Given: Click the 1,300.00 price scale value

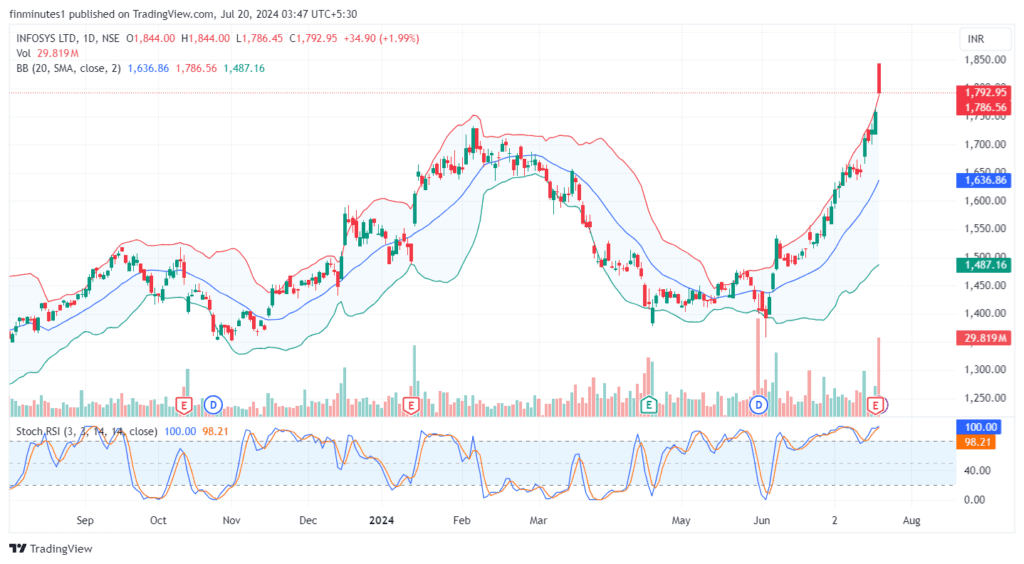Looking at the screenshot, I should 985,369.
